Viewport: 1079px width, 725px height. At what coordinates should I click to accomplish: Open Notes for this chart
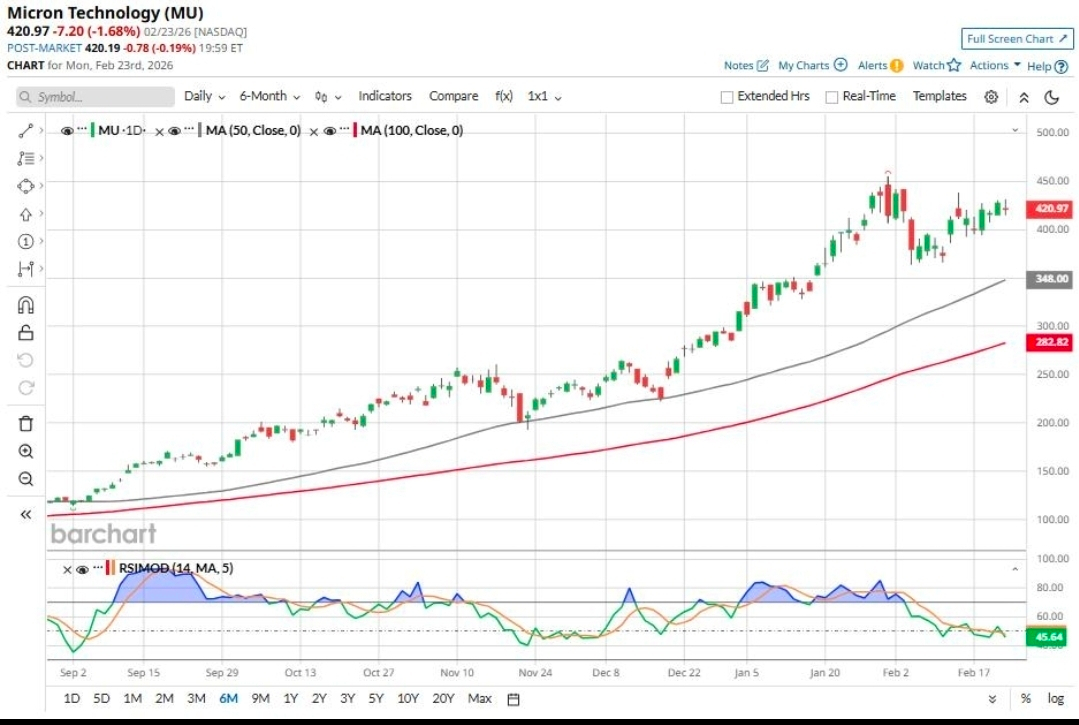tap(746, 65)
